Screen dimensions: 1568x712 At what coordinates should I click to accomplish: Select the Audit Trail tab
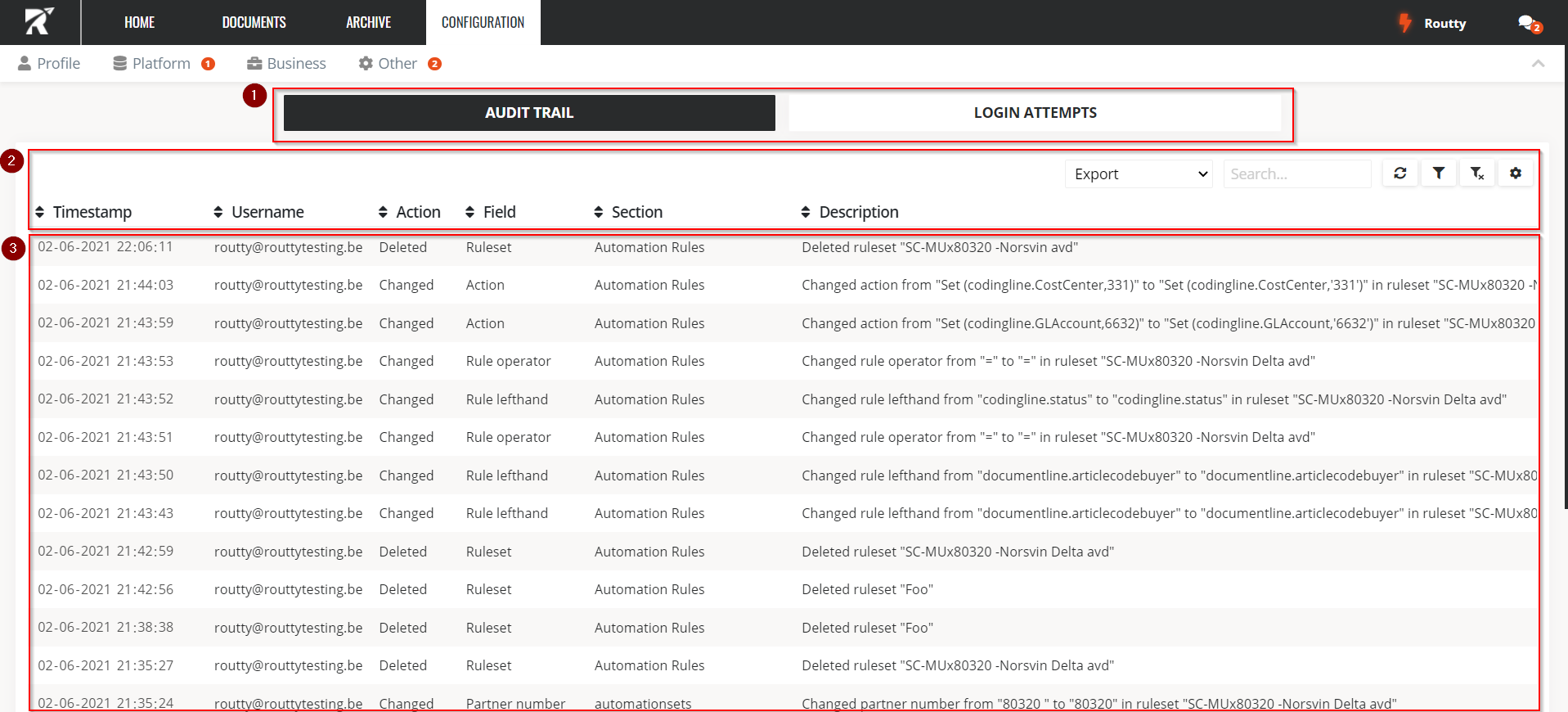529,113
